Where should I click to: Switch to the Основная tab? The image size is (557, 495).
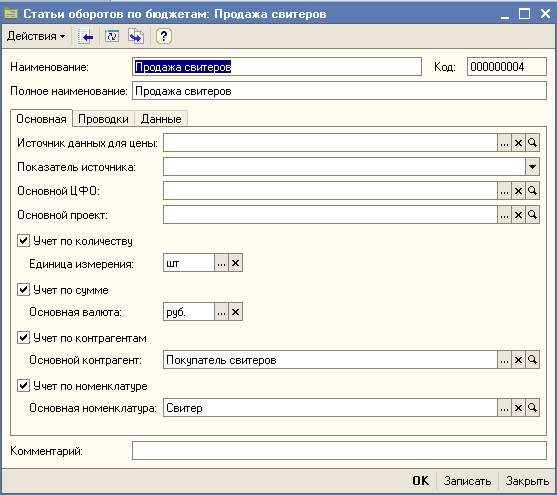(x=41, y=119)
